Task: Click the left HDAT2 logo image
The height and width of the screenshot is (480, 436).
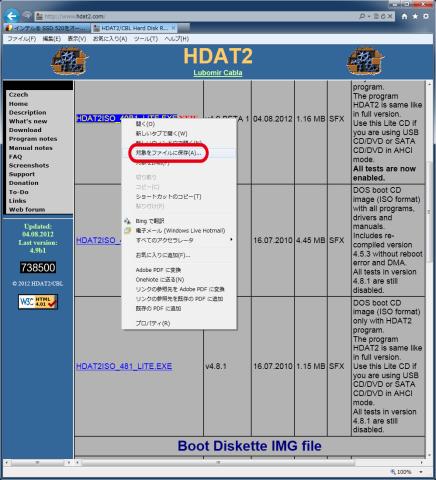Action: [70, 61]
